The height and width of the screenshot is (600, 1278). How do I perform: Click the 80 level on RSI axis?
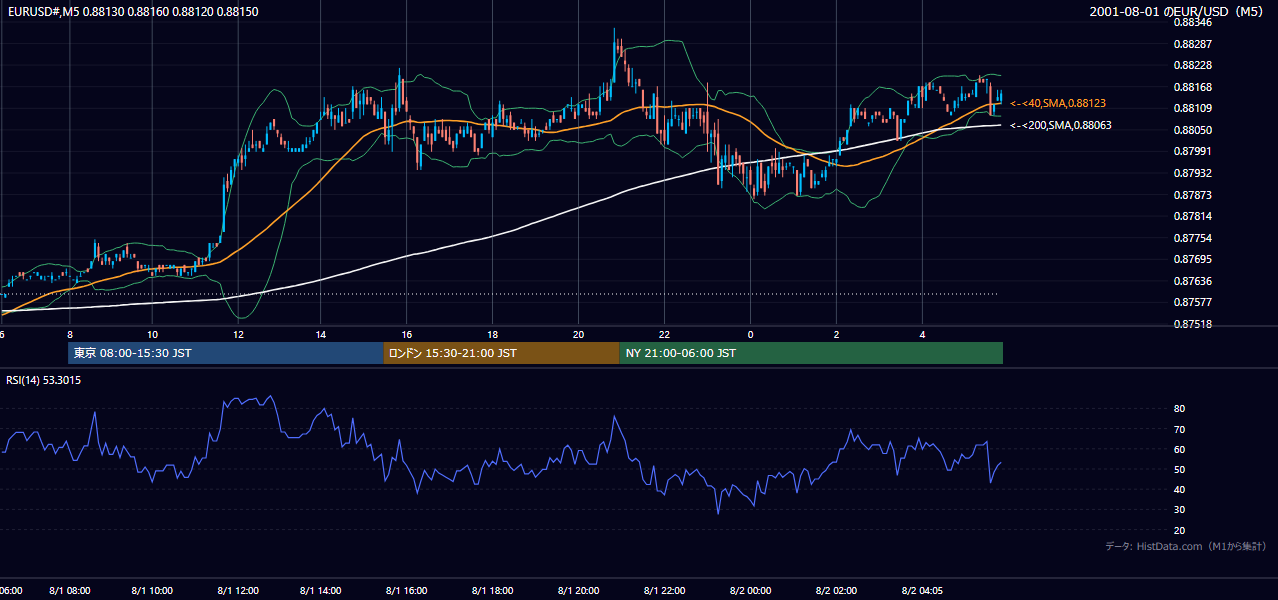[1179, 409]
